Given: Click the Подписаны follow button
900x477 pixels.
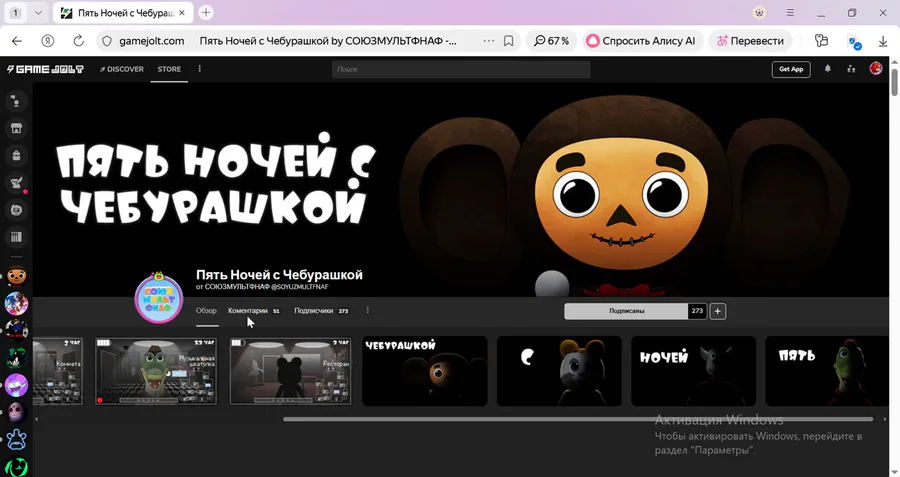Looking at the screenshot, I should point(626,311).
